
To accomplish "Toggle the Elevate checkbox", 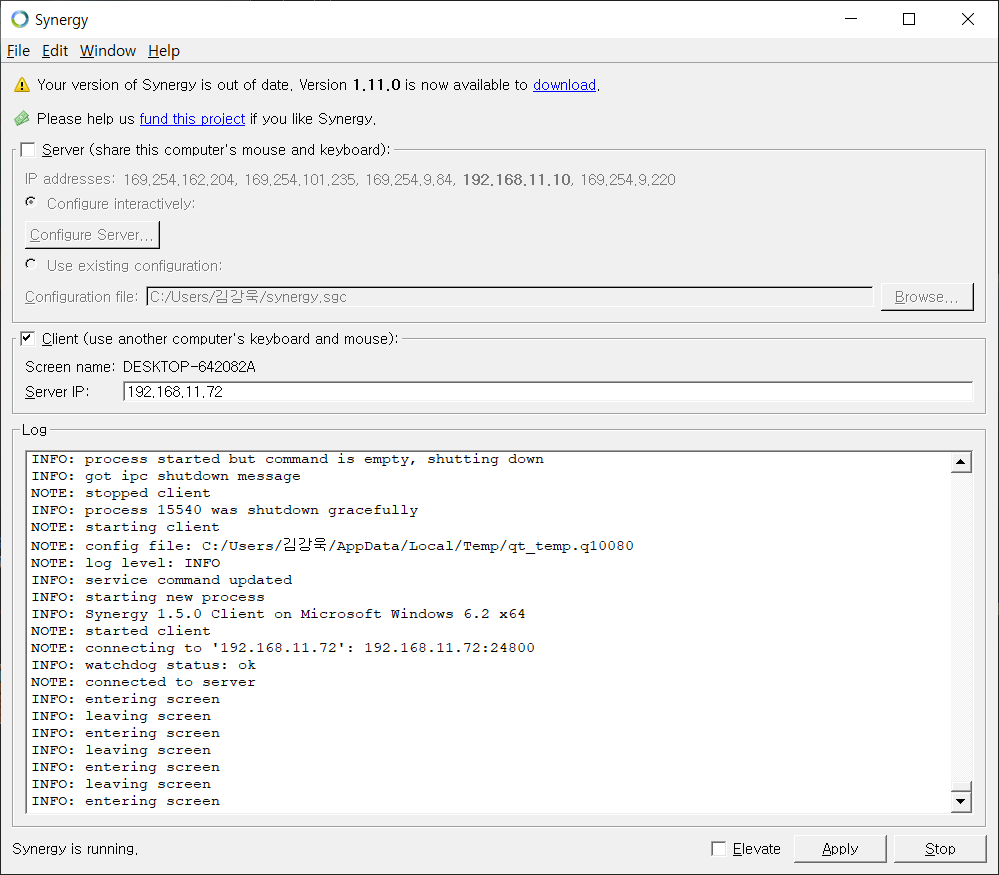I will [718, 849].
